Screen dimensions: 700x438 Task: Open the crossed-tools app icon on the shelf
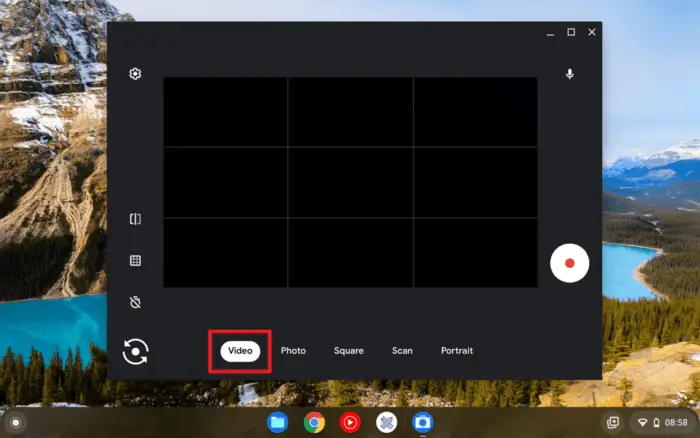coord(387,422)
